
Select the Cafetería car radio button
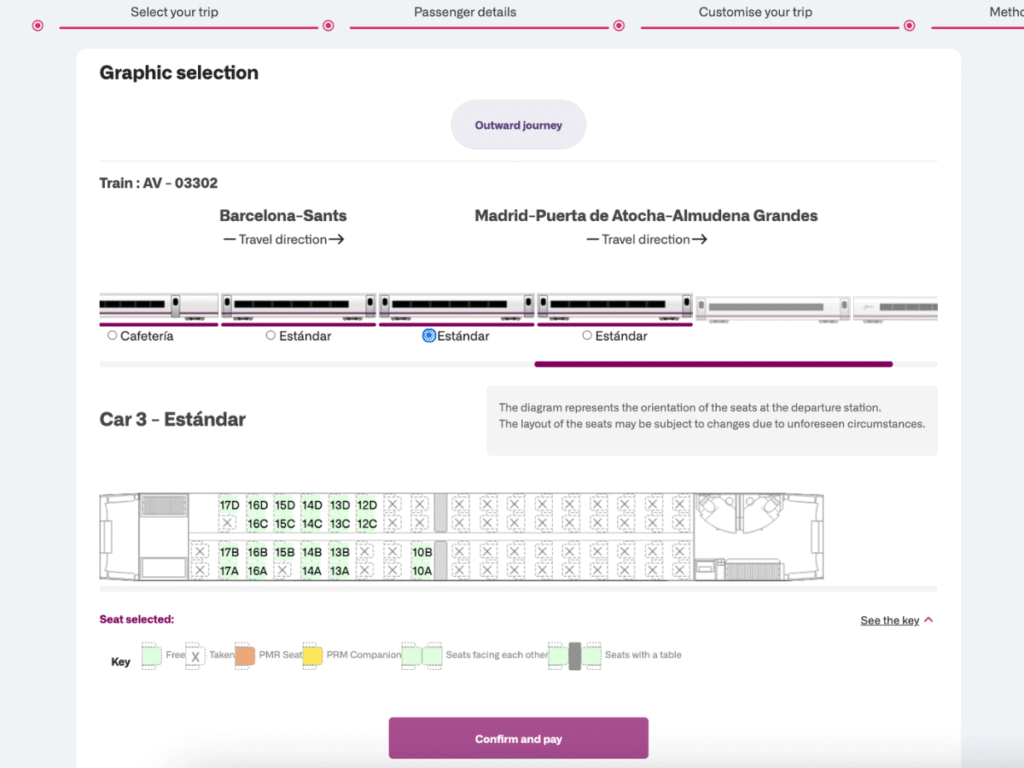[x=112, y=335]
